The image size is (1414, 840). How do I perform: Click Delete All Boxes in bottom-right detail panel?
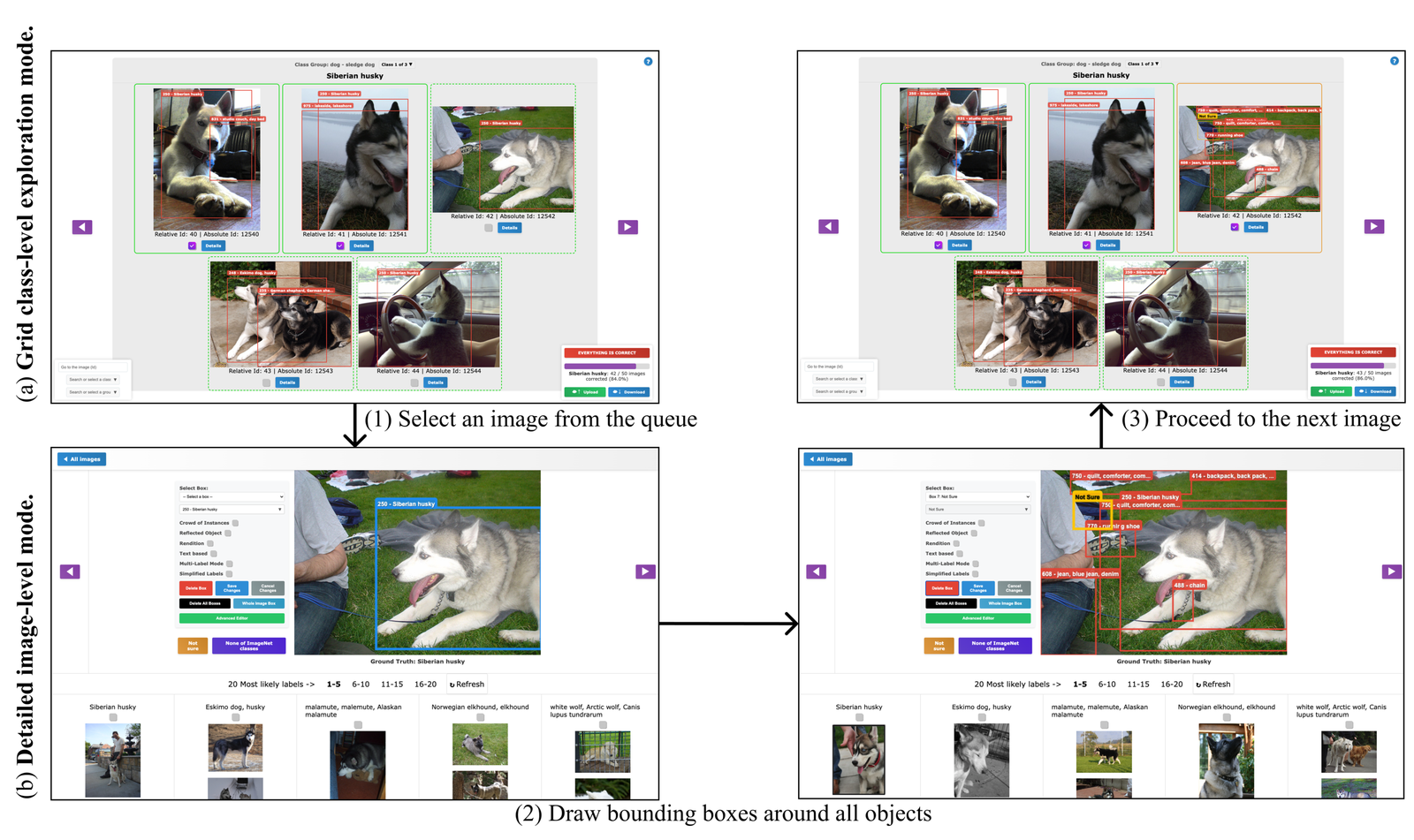[951, 603]
